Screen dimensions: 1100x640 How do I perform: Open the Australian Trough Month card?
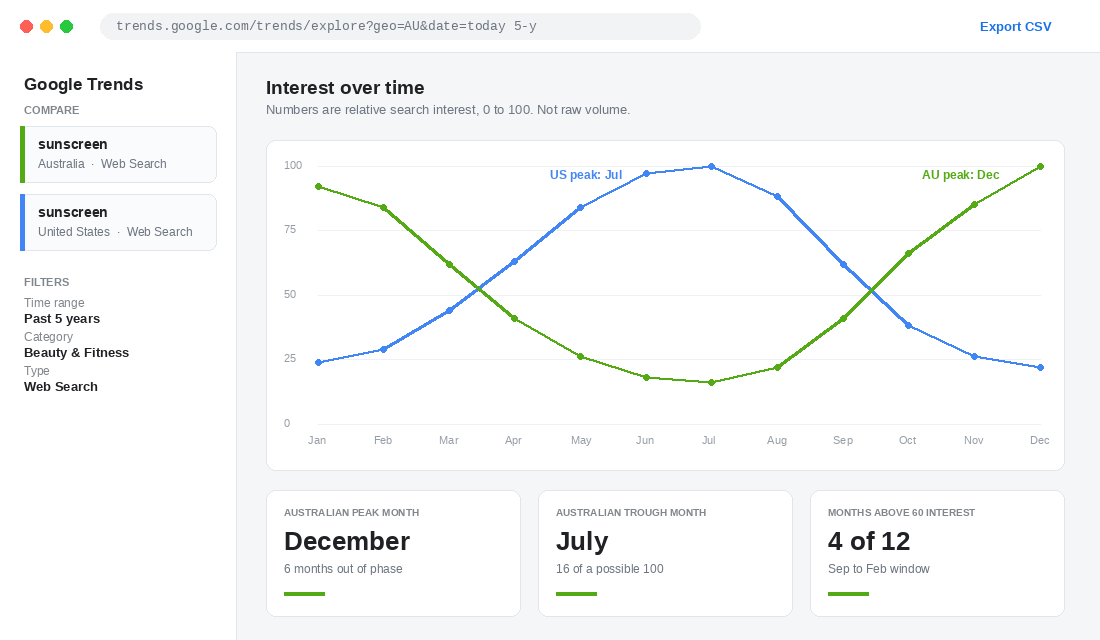(665, 554)
